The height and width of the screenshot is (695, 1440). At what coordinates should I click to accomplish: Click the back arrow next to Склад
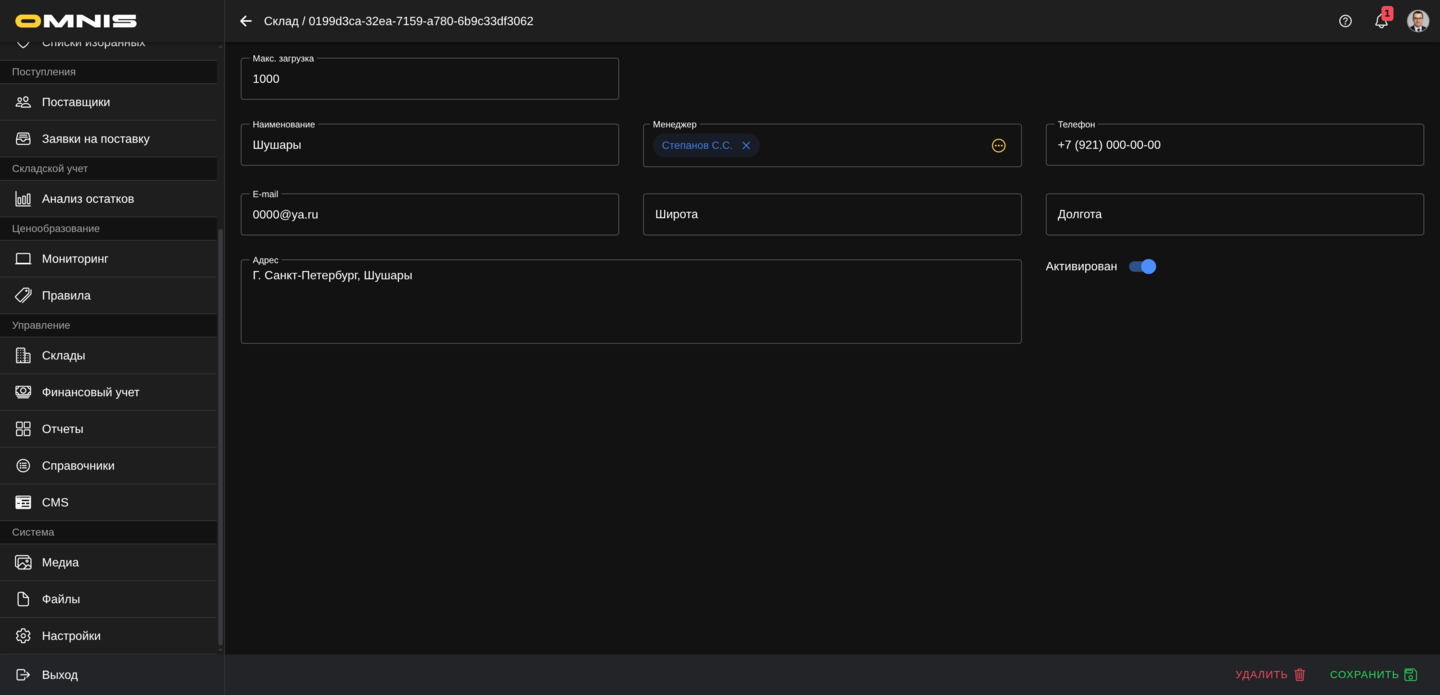coord(246,21)
